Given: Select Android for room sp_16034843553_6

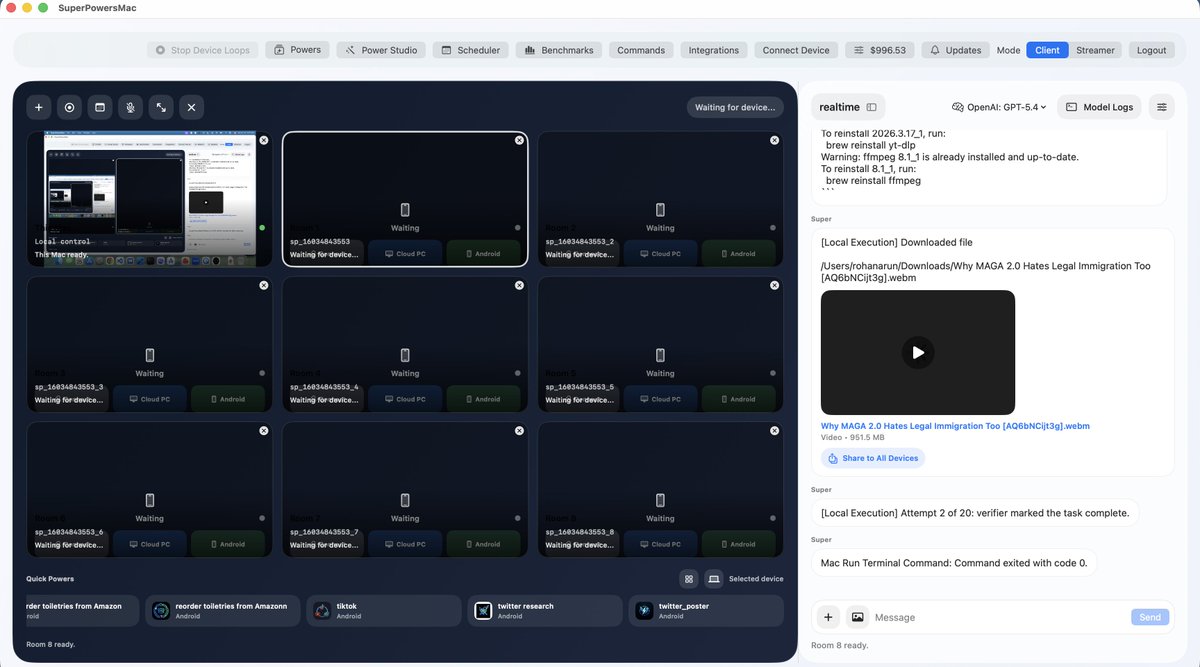Looking at the screenshot, I should click(x=229, y=544).
